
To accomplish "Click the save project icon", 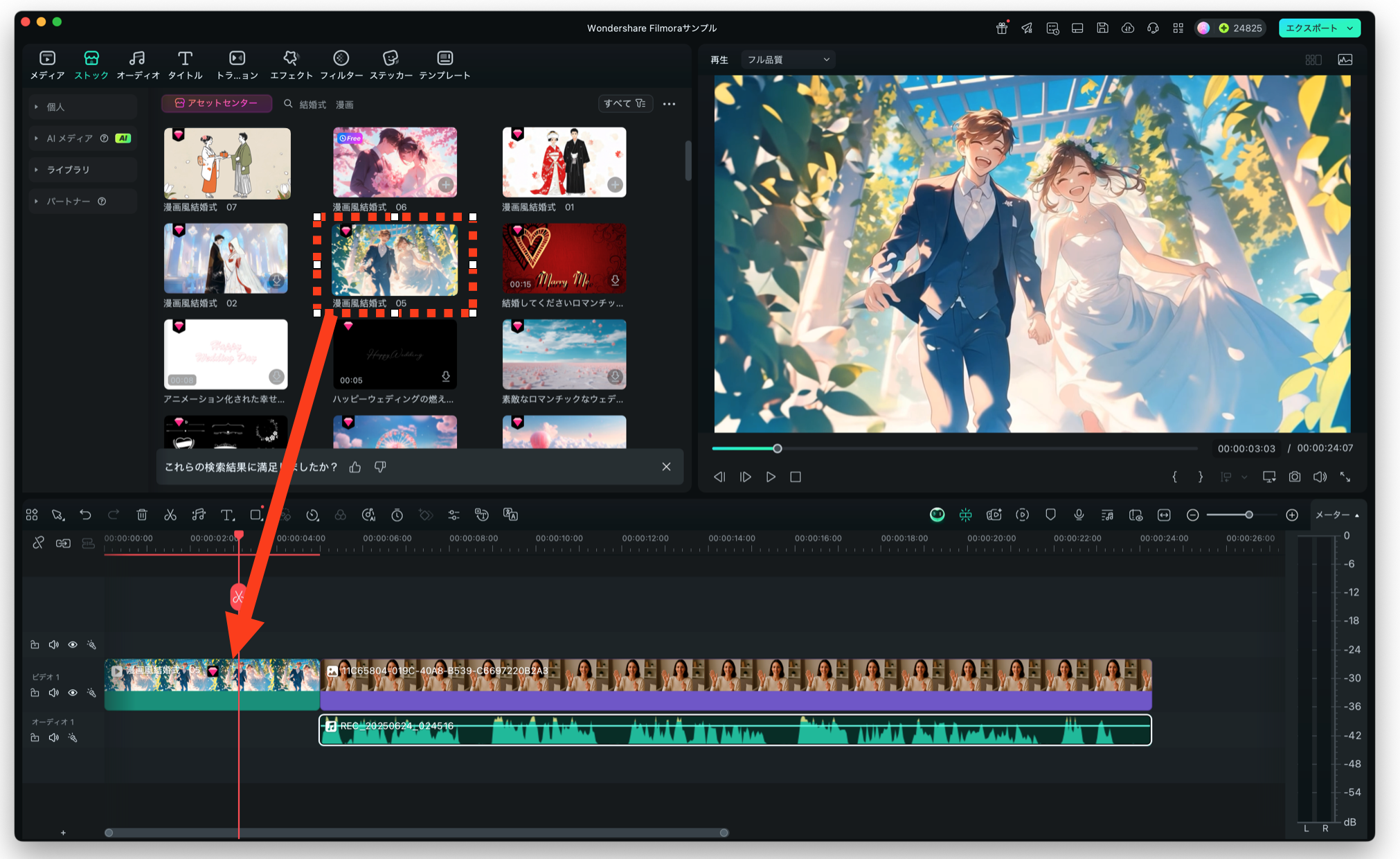I will [x=1103, y=28].
